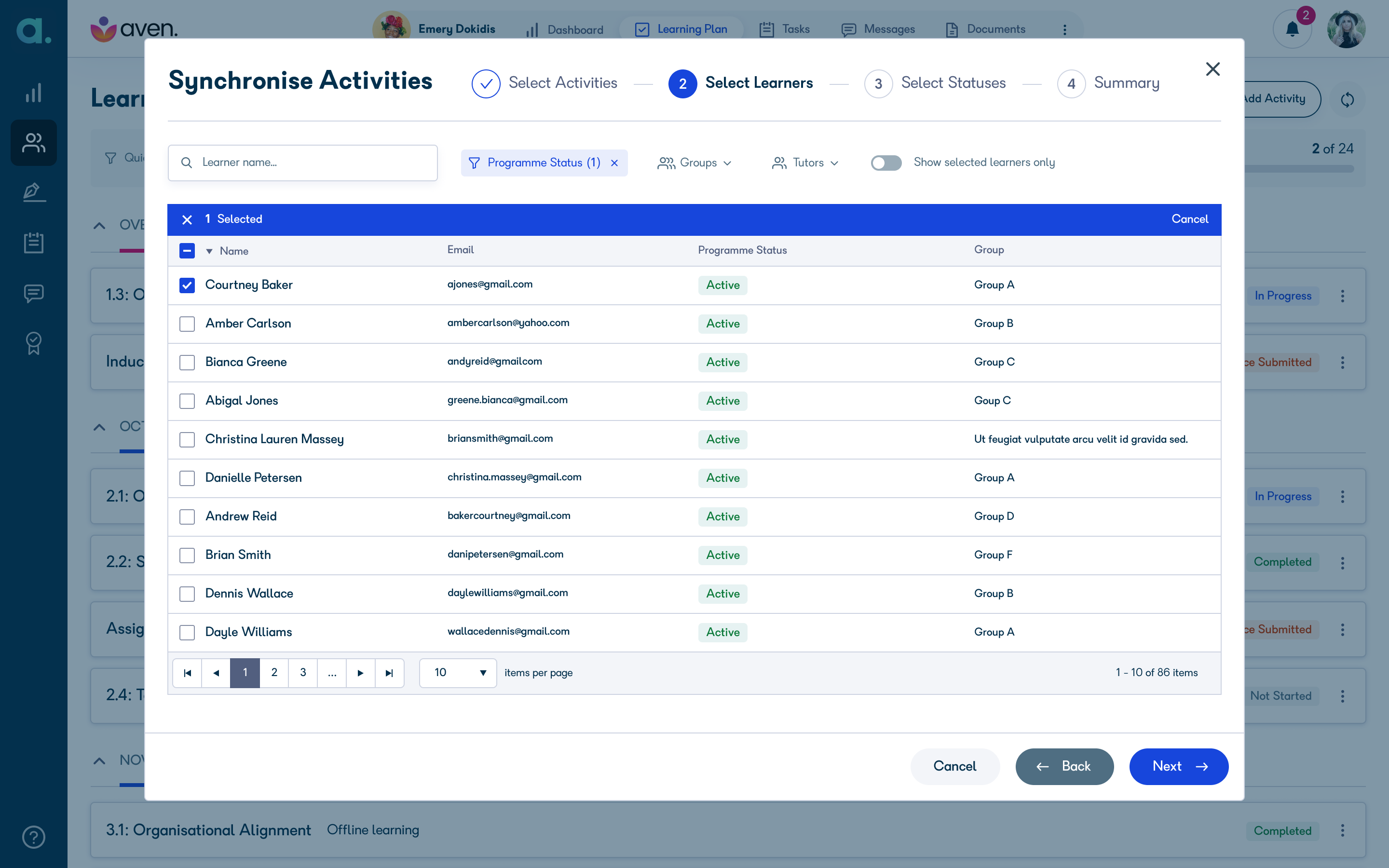Open the tasks notepad sidebar icon
Screen dimensions: 1389x868
(x=33, y=243)
